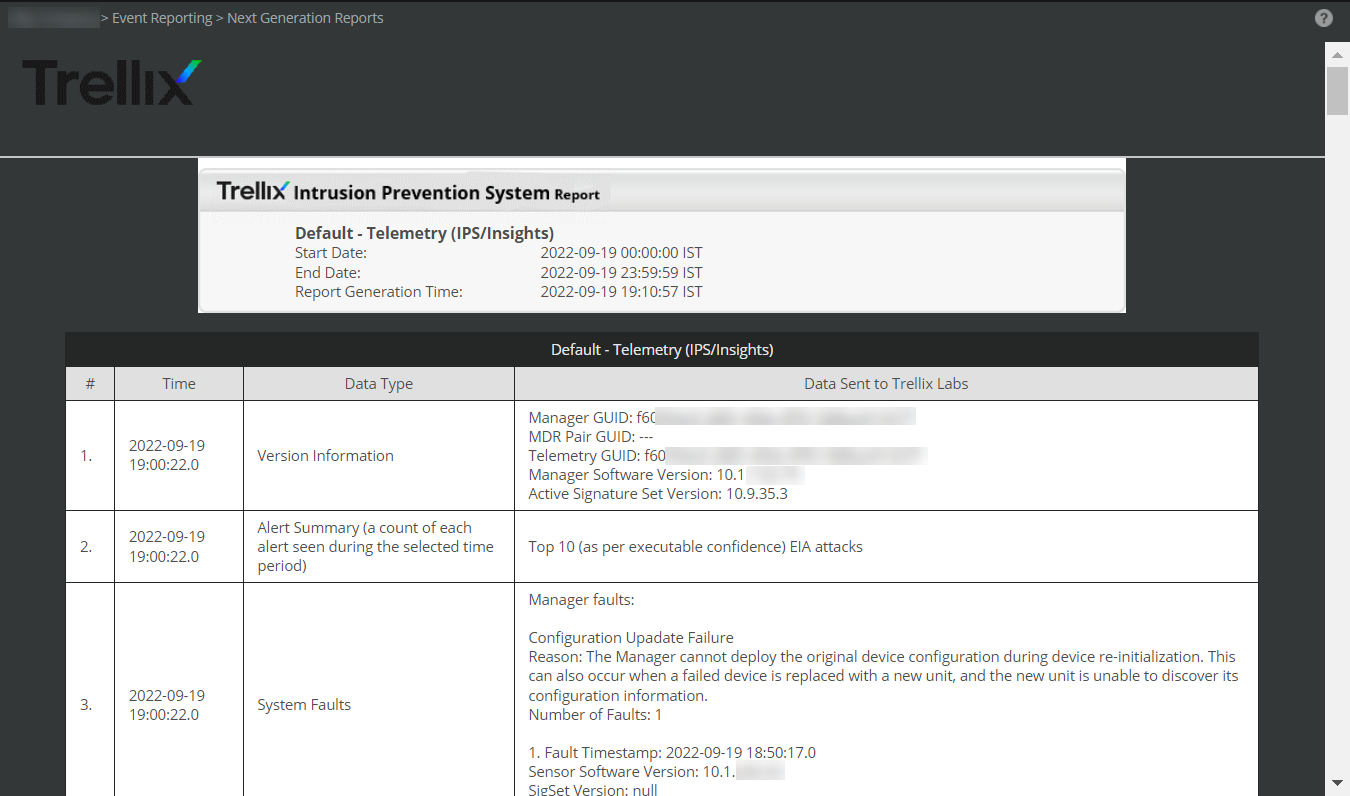Image resolution: width=1350 pixels, height=796 pixels.
Task: Click the 'Manager Software Version' line
Action: click(x=667, y=474)
